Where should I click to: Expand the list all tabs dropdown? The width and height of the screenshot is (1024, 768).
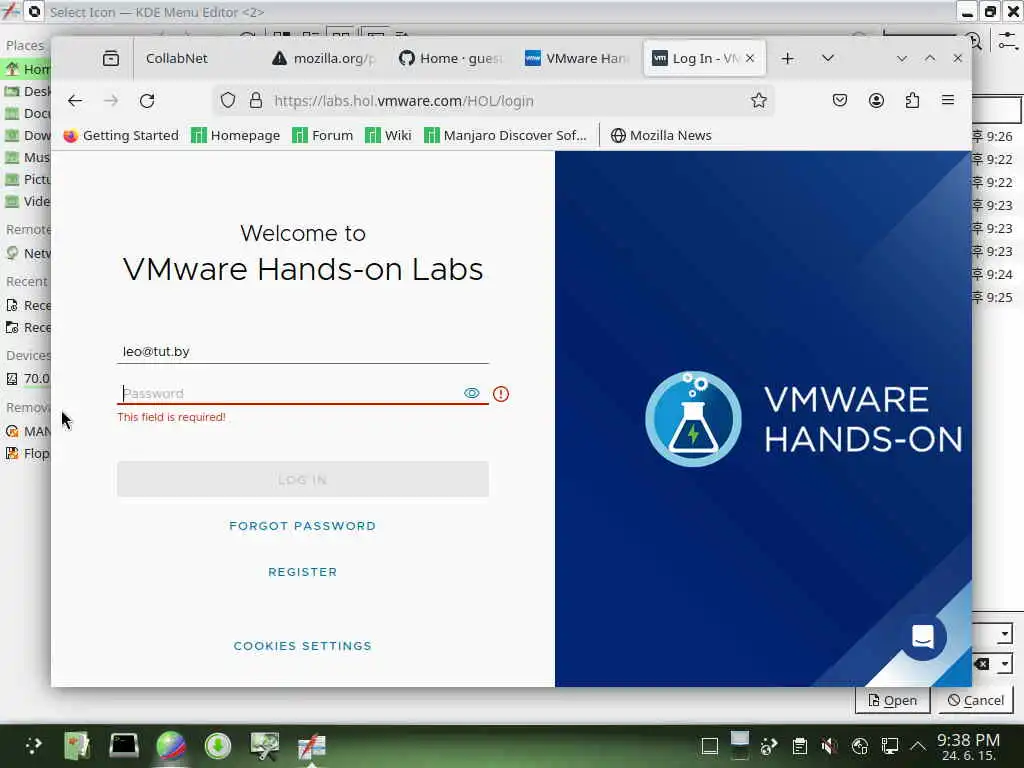(x=827, y=58)
